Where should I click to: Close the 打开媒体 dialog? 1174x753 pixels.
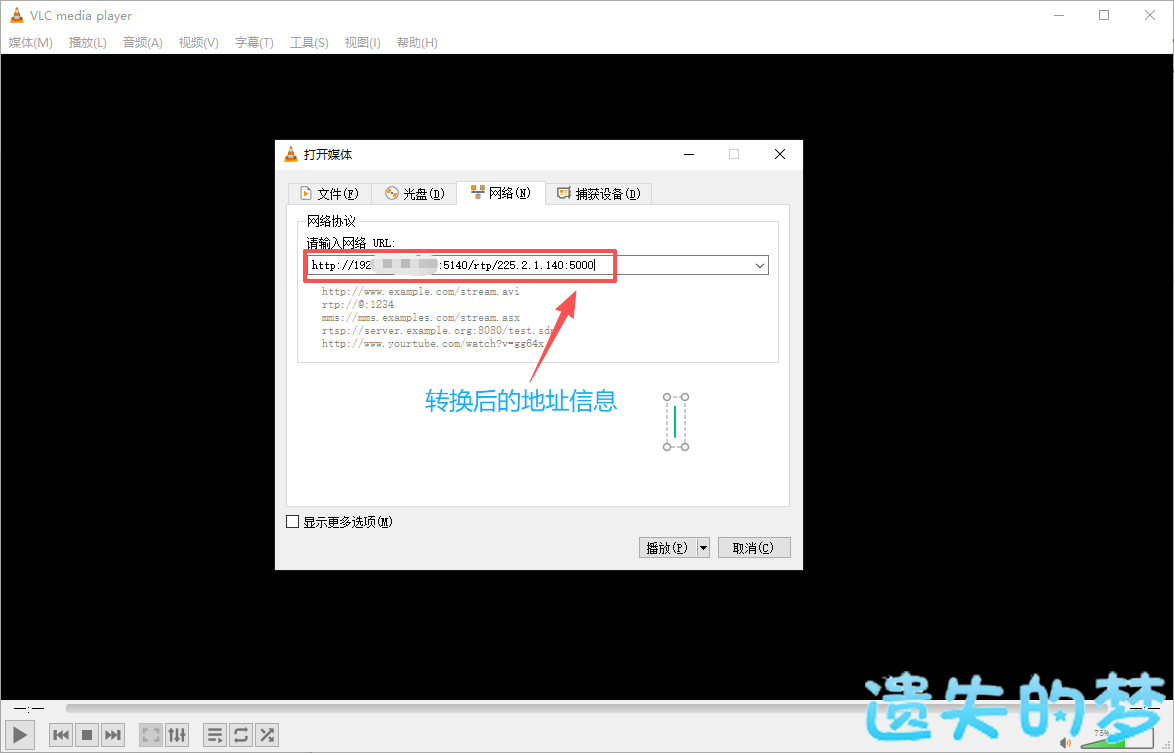tap(779, 154)
